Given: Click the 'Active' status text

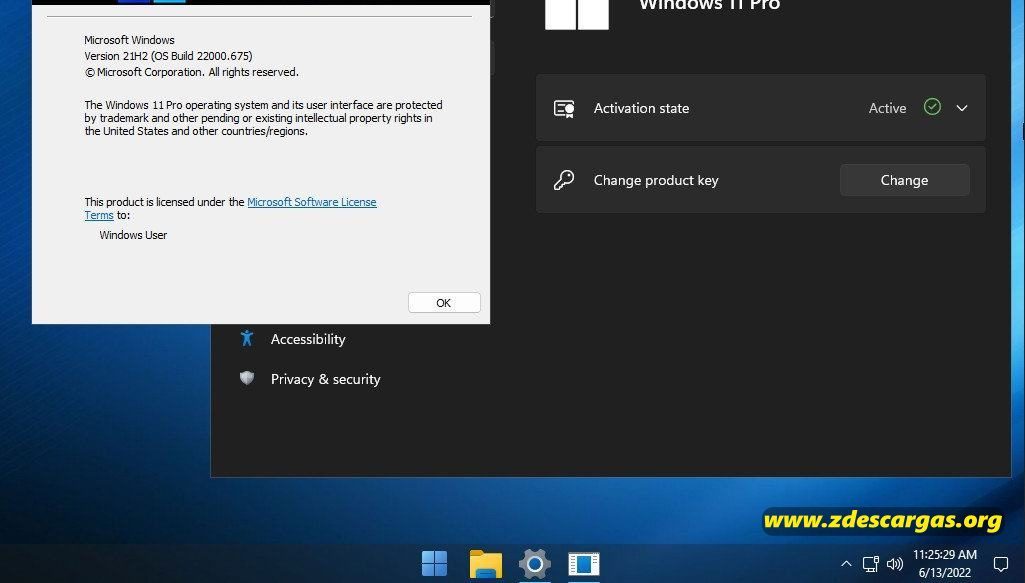Looking at the screenshot, I should (x=887, y=108).
